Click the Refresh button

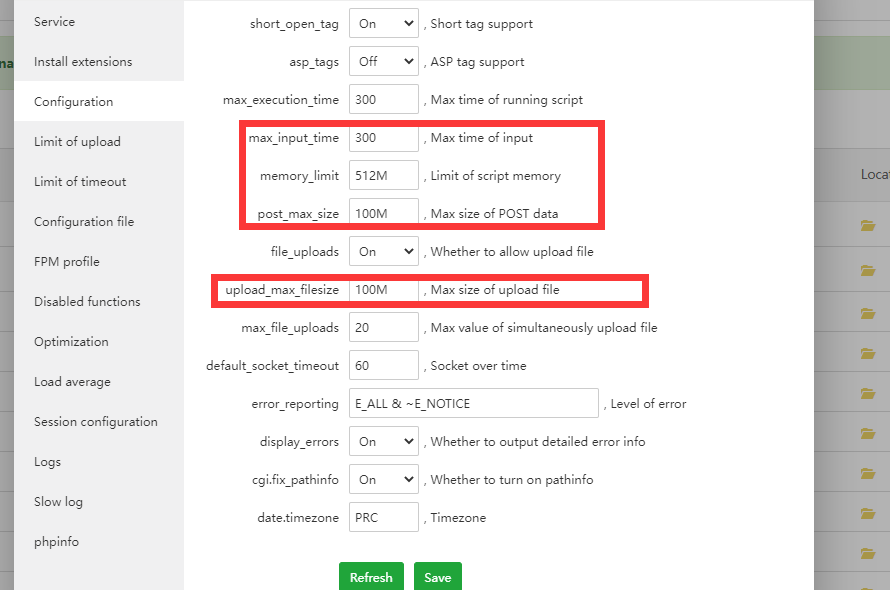(371, 577)
